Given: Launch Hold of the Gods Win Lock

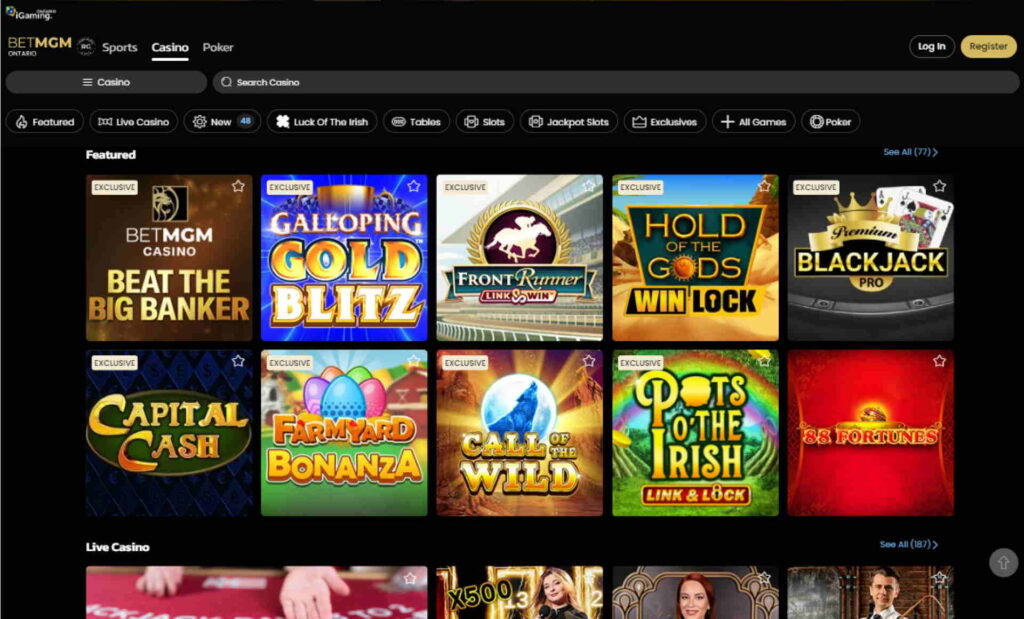Looking at the screenshot, I should [696, 258].
